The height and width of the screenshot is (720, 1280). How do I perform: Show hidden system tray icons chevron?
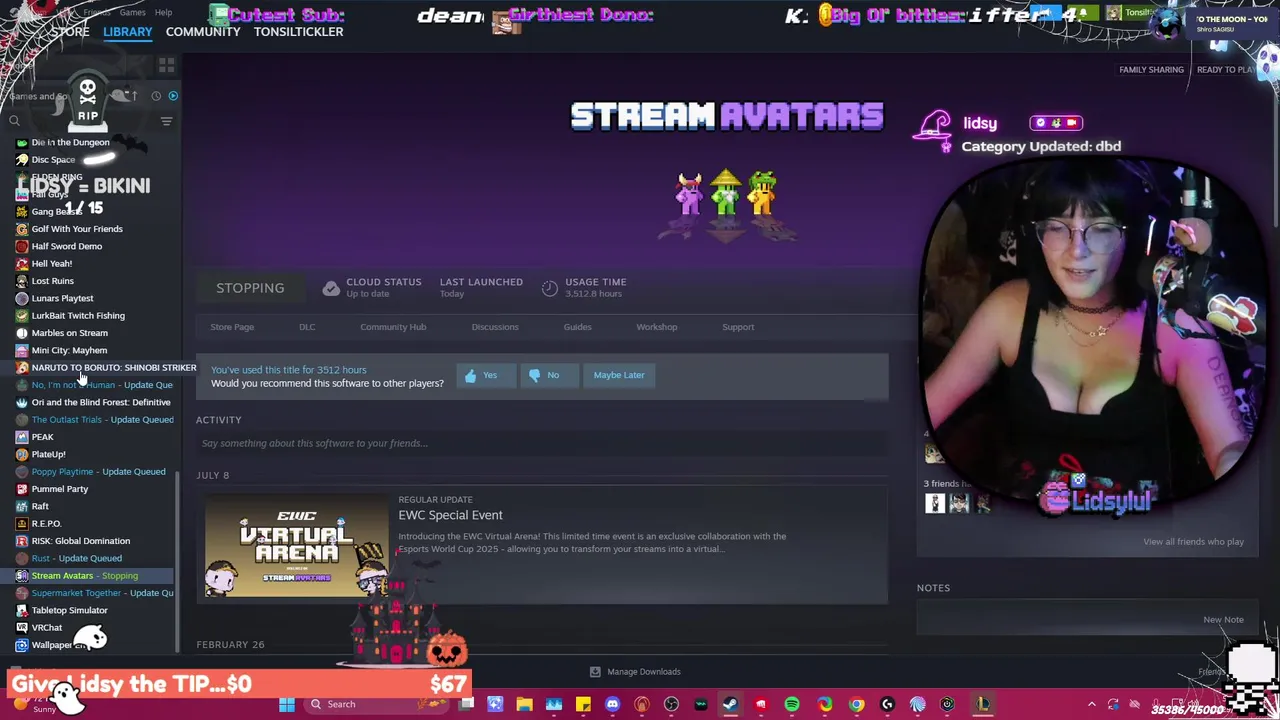tap(1091, 704)
